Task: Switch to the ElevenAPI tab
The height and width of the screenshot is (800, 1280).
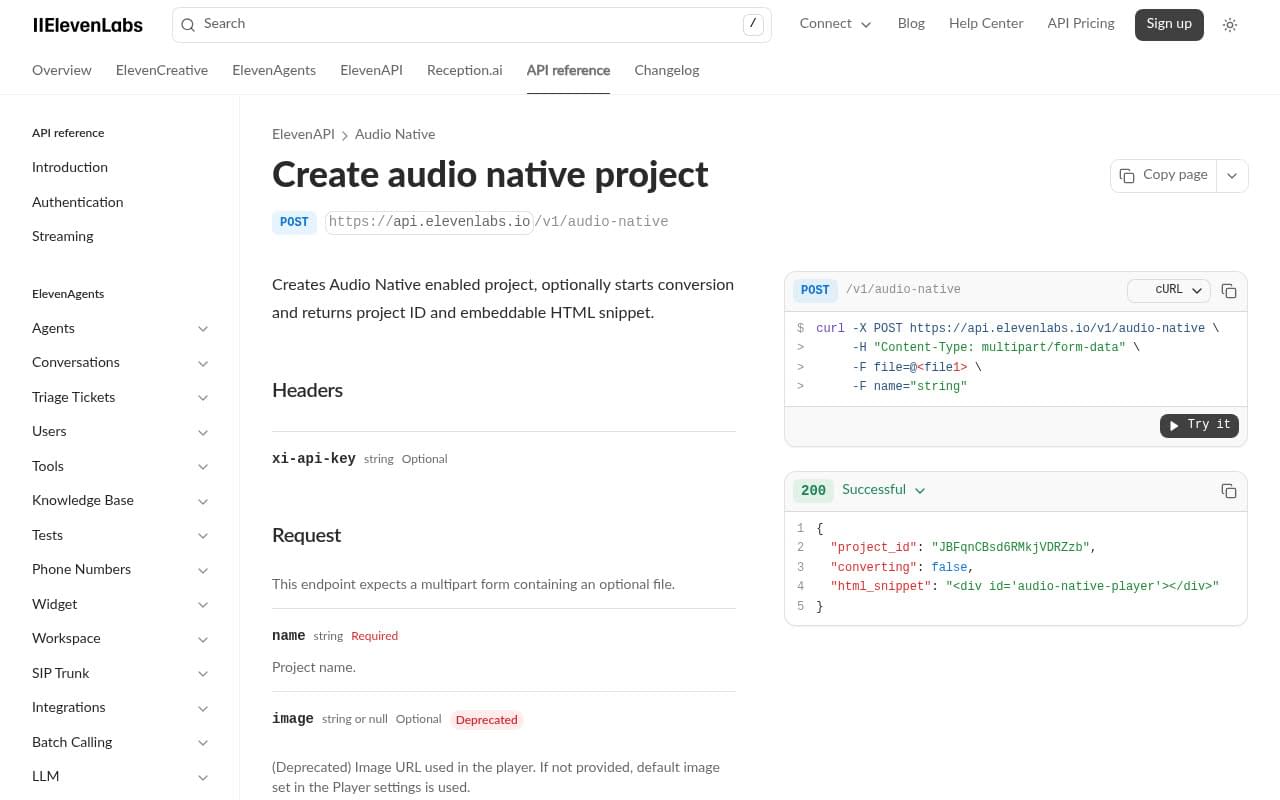Action: pos(371,71)
